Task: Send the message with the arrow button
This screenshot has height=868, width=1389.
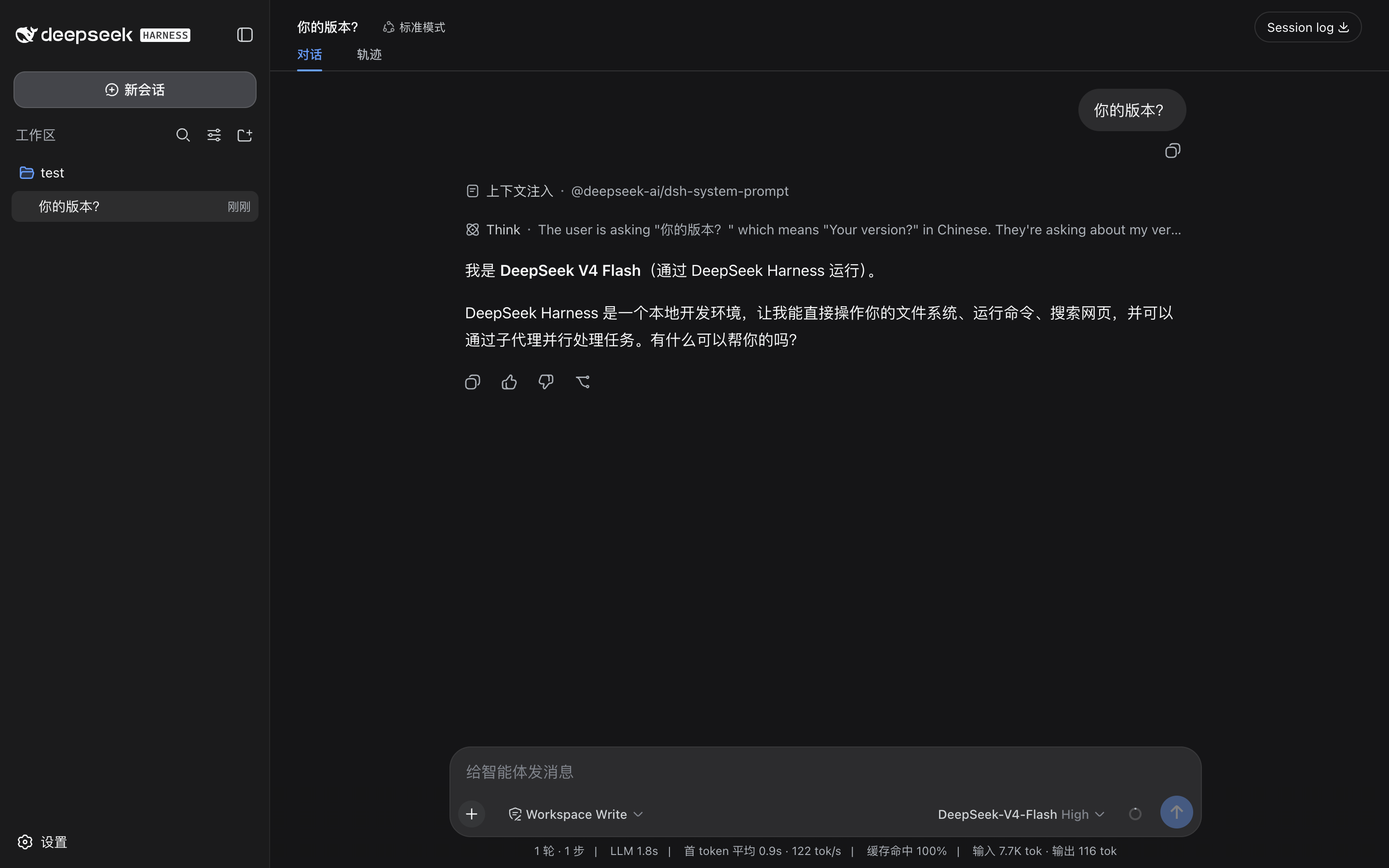Action: pos(1176,812)
